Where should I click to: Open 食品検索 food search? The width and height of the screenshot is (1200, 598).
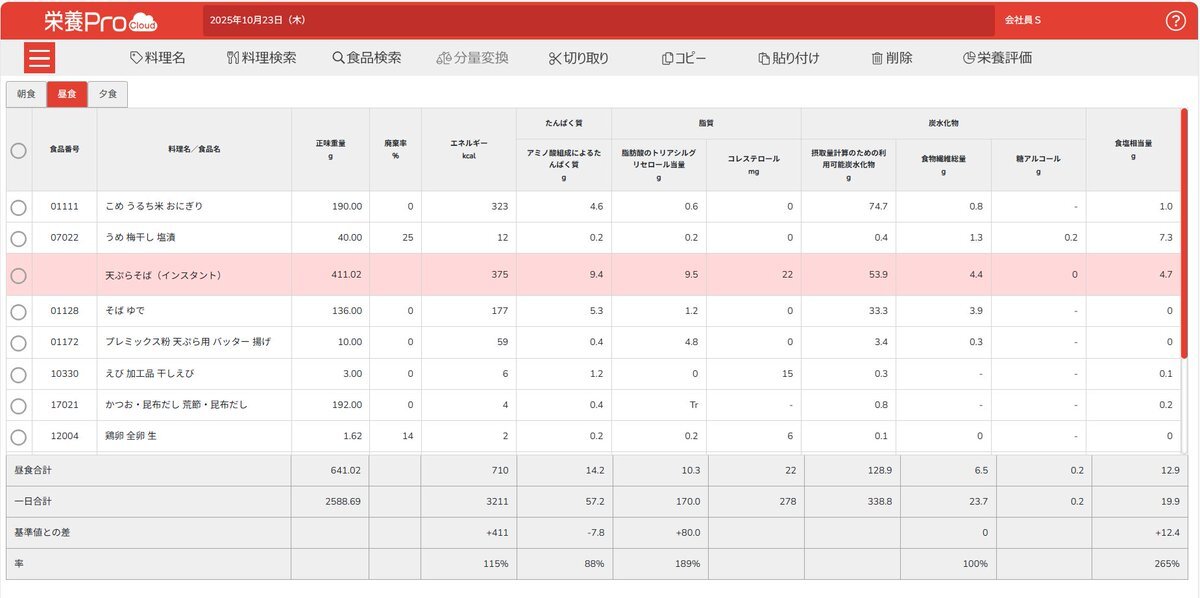coord(367,58)
